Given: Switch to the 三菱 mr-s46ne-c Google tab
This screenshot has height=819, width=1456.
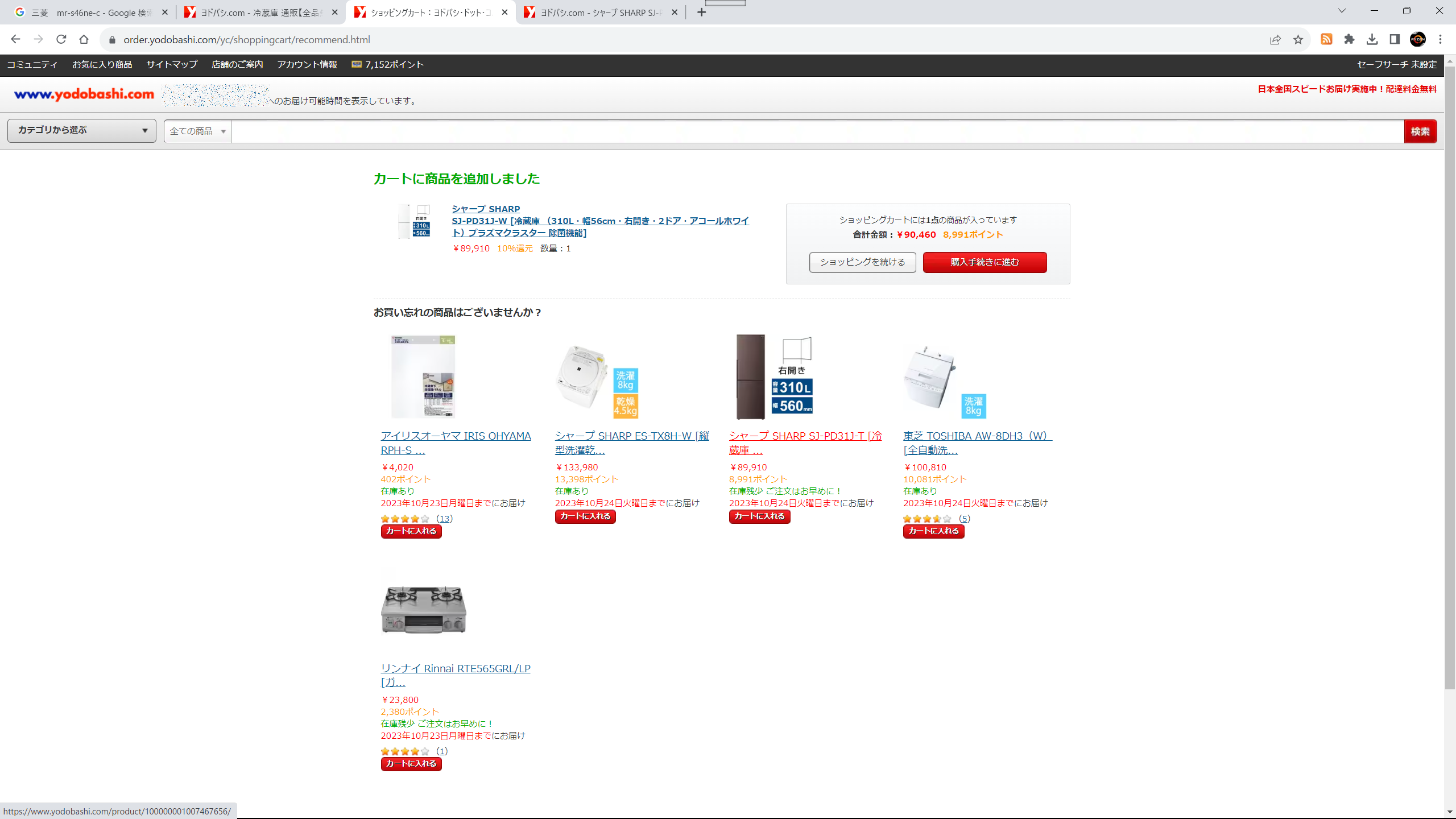Looking at the screenshot, I should click(x=91, y=12).
